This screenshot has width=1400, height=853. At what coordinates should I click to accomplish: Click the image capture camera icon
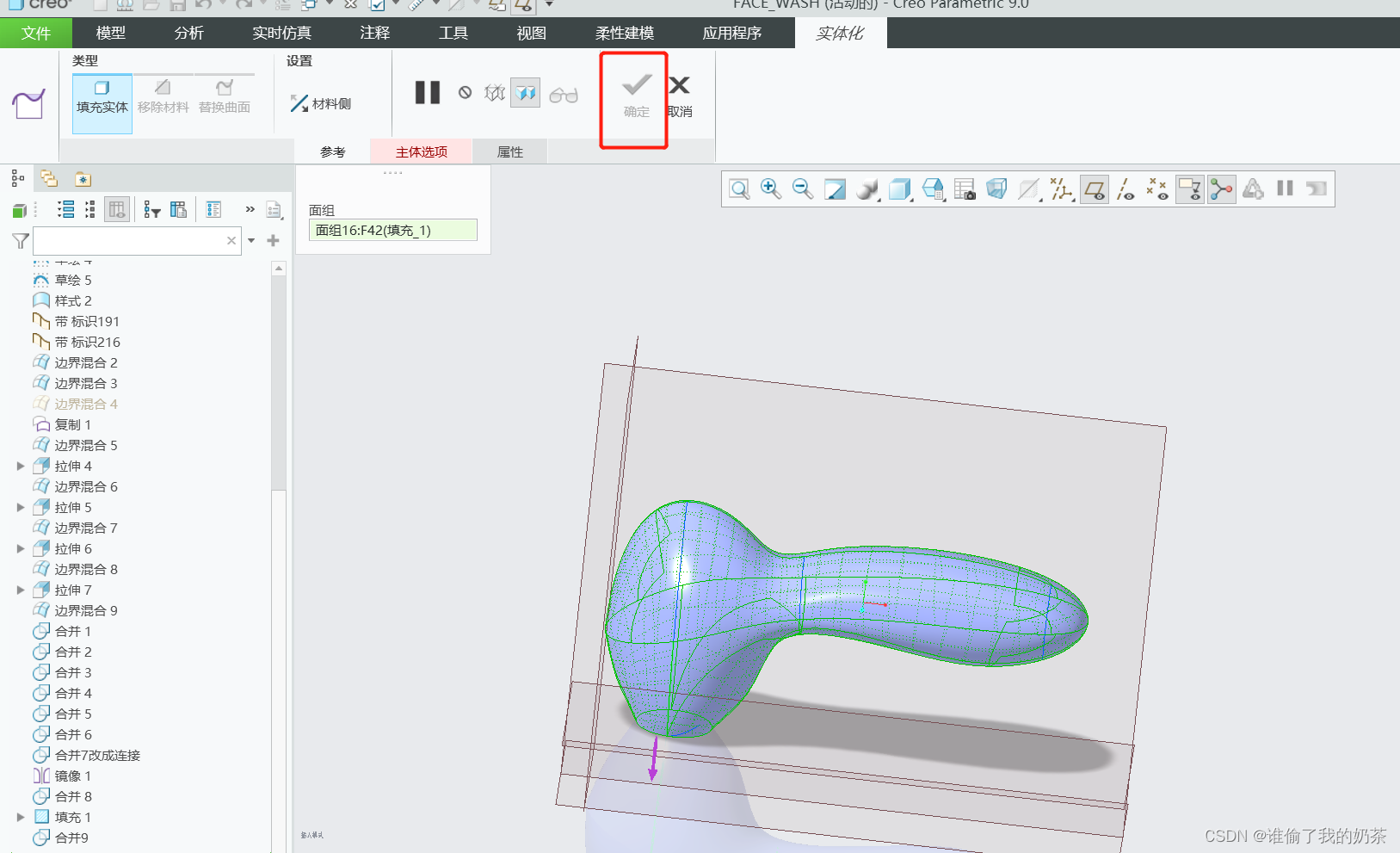[966, 189]
